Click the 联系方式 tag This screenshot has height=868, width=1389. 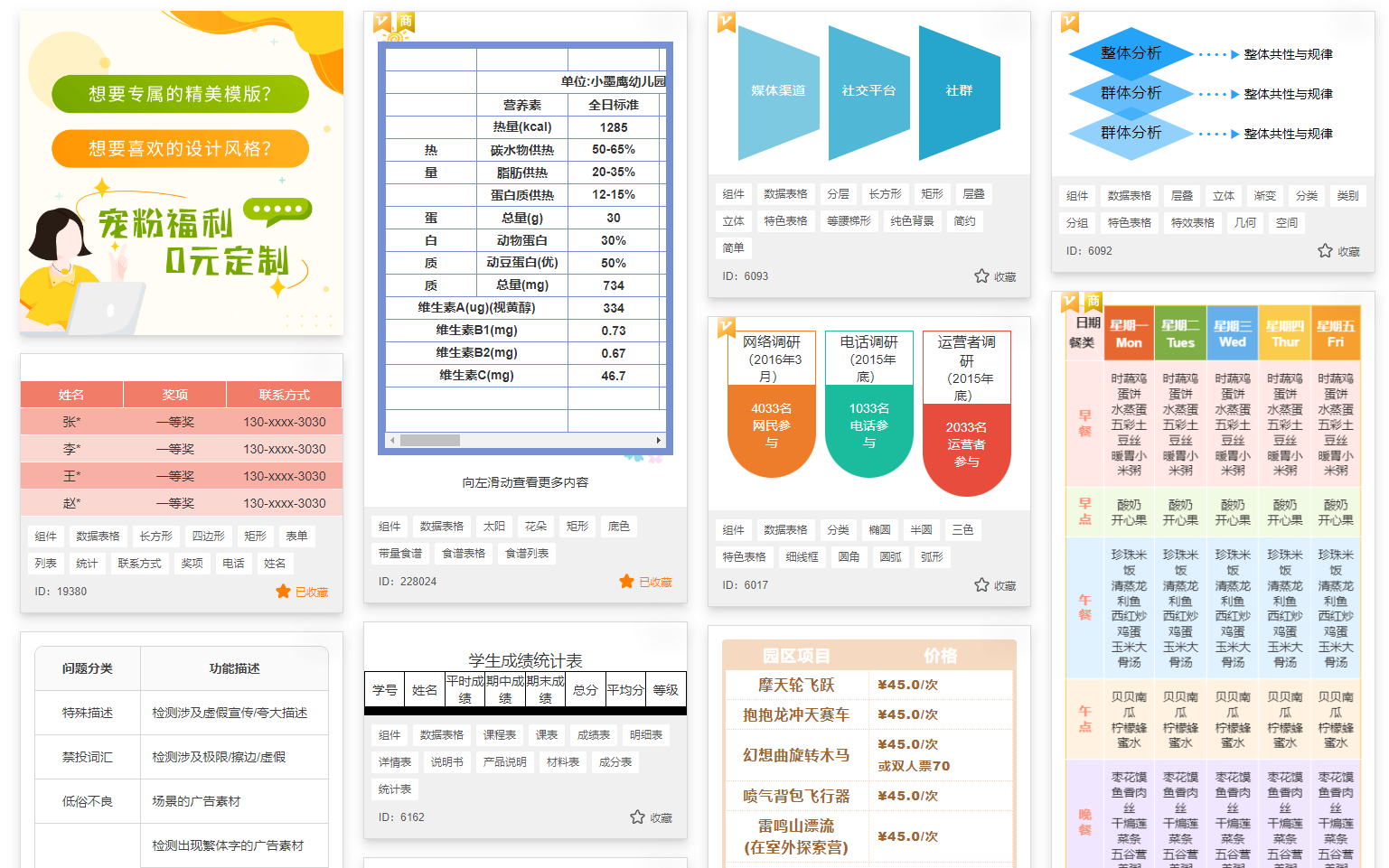click(139, 564)
